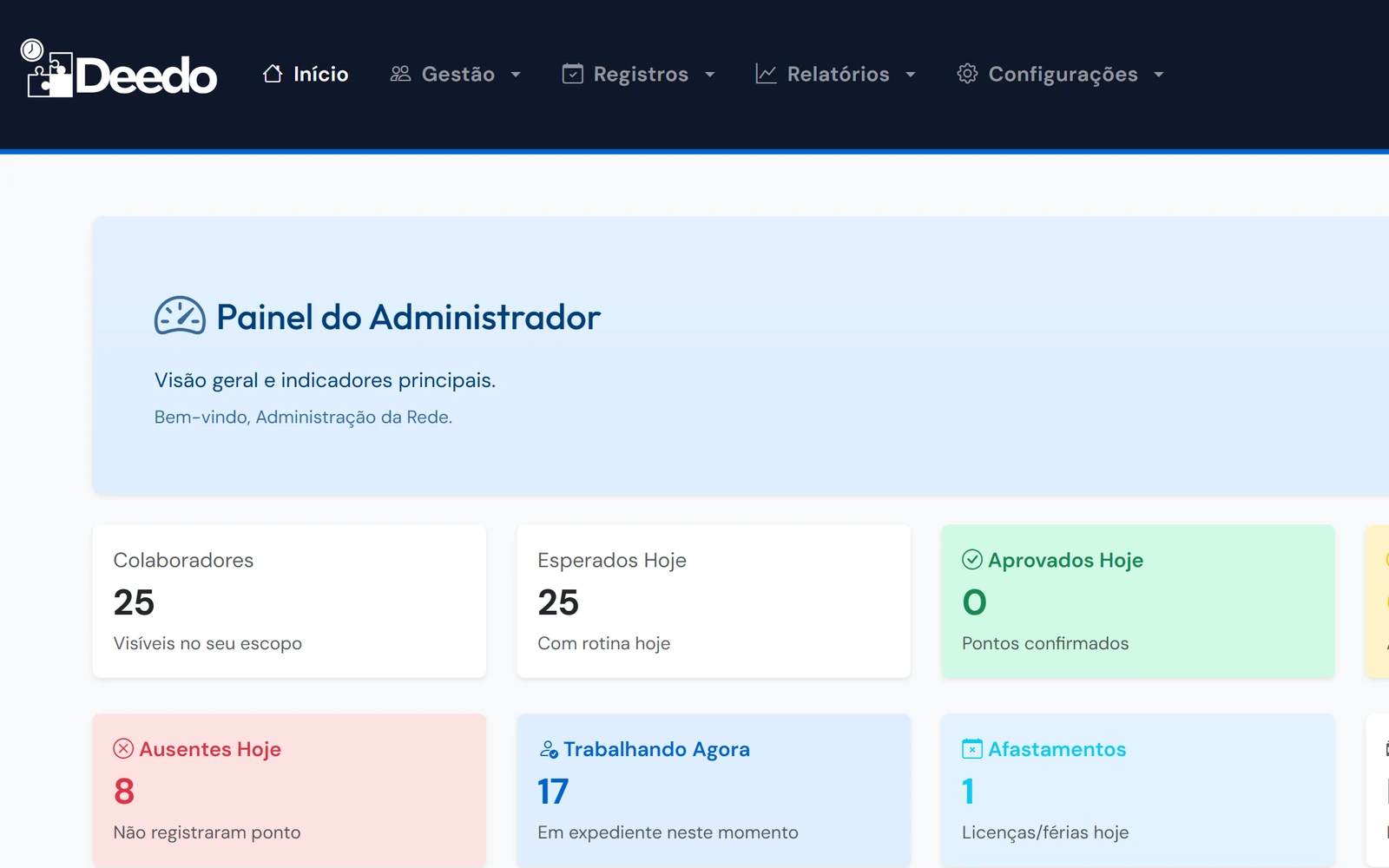This screenshot has width=1389, height=868.
Task: Click the red X icon in Ausentes Hoje
Action: (123, 748)
